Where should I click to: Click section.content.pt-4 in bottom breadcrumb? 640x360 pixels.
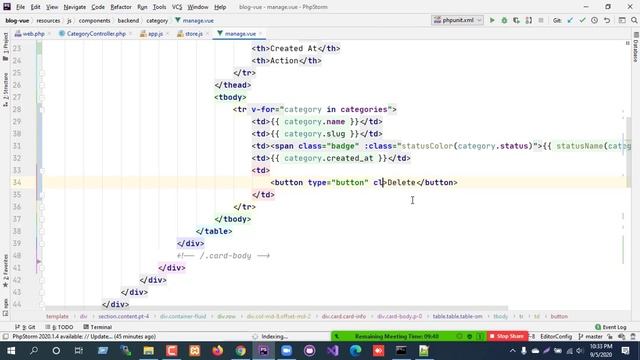point(123,316)
